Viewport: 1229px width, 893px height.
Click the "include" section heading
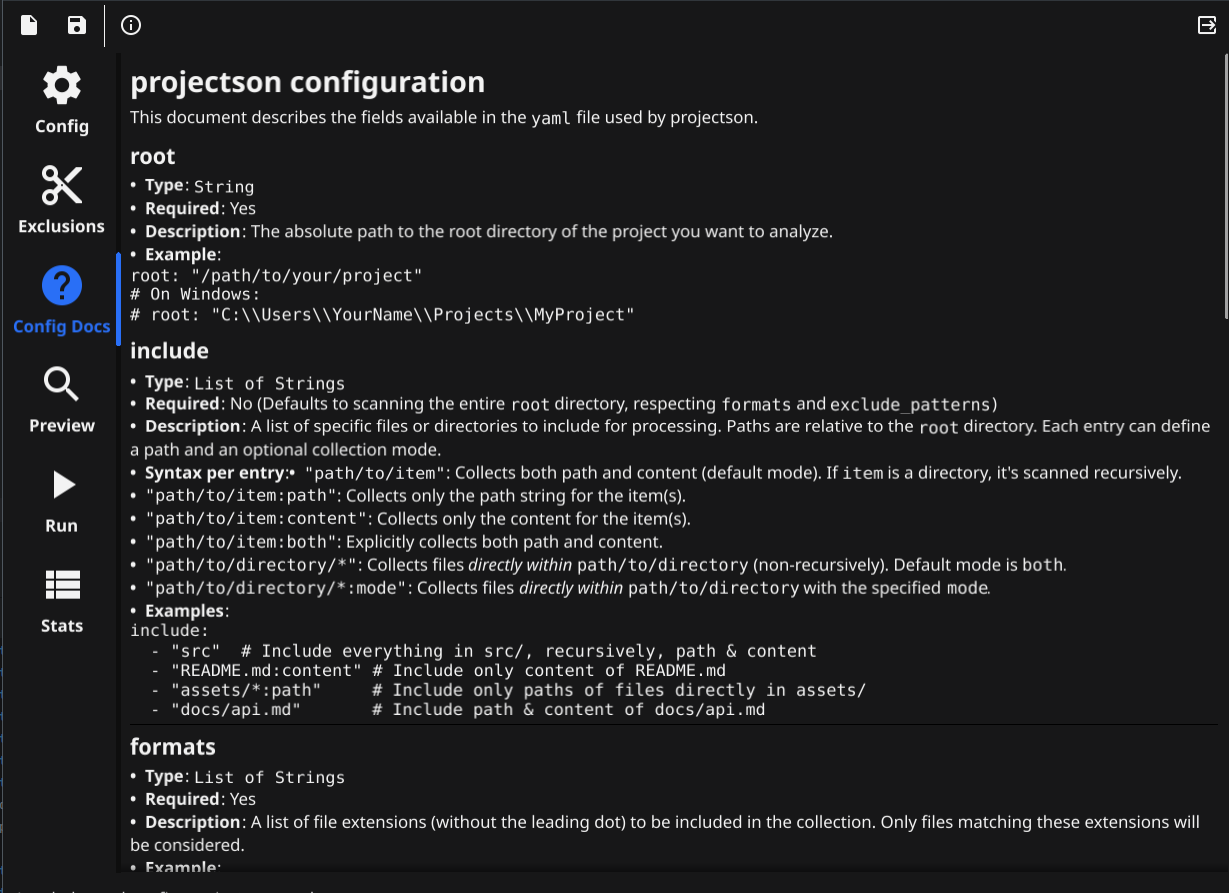[x=169, y=351]
